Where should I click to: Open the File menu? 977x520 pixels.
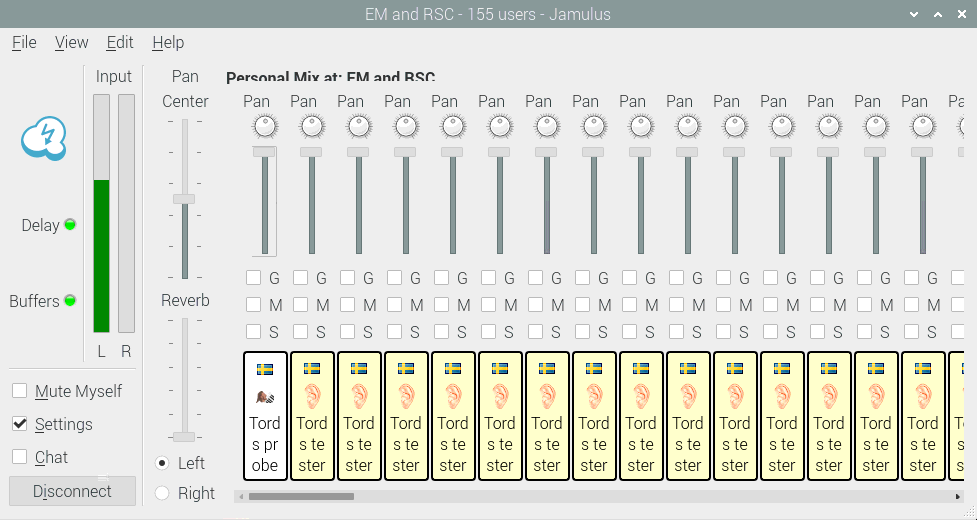(24, 42)
